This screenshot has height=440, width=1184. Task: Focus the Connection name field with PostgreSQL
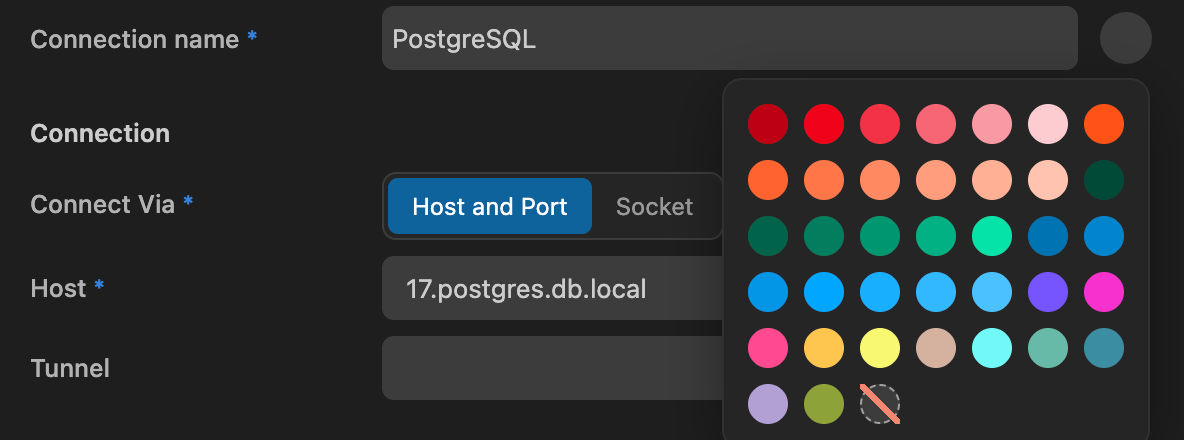(729, 38)
